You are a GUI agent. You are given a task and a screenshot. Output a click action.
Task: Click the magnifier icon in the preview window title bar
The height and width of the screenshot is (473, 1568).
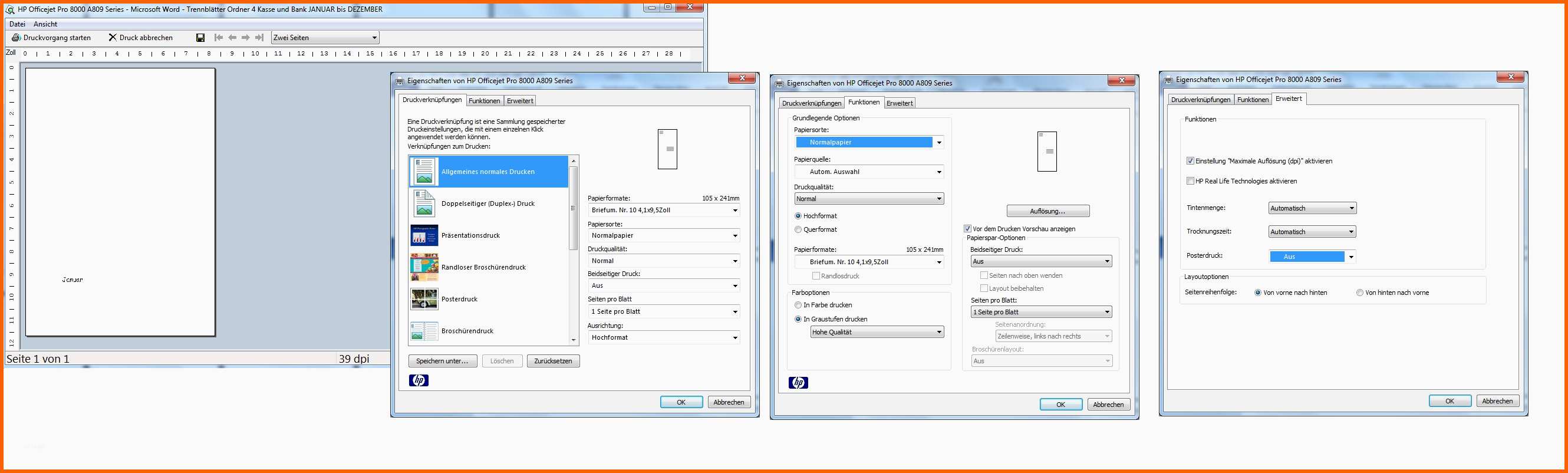[x=12, y=10]
